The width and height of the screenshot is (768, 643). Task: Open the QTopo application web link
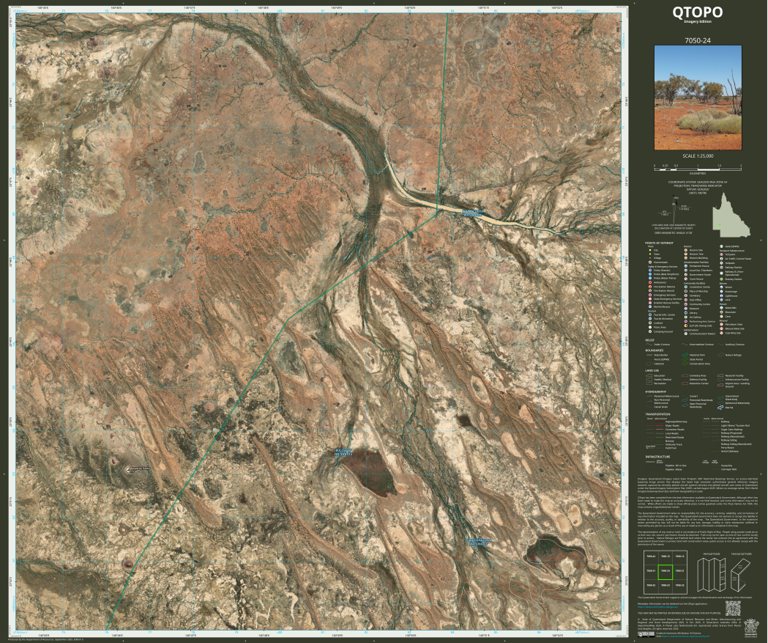tap(658, 607)
